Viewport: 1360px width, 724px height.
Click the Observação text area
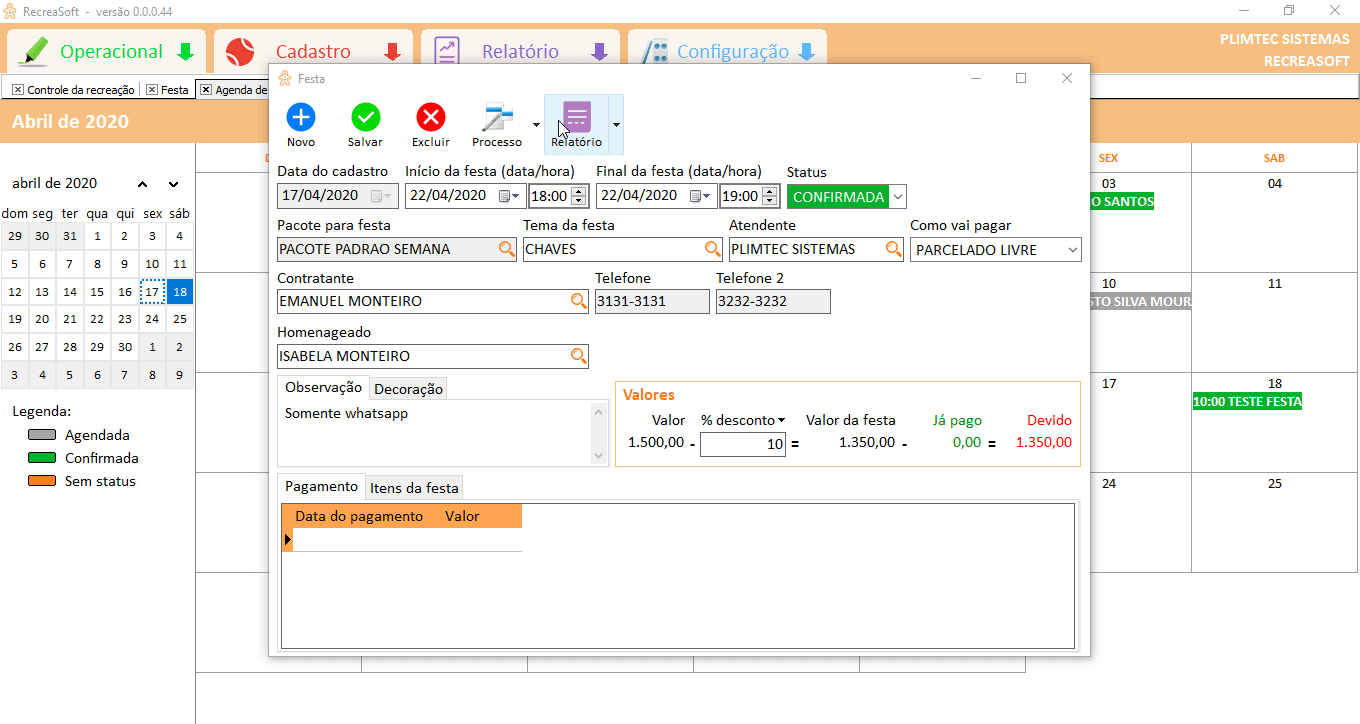coord(435,433)
